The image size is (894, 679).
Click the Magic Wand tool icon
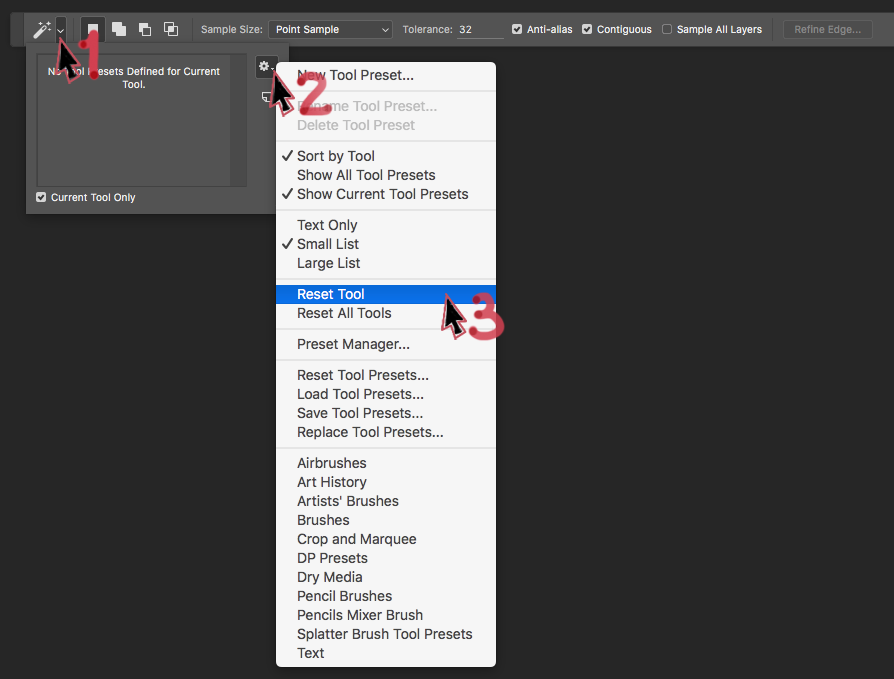pos(42,29)
